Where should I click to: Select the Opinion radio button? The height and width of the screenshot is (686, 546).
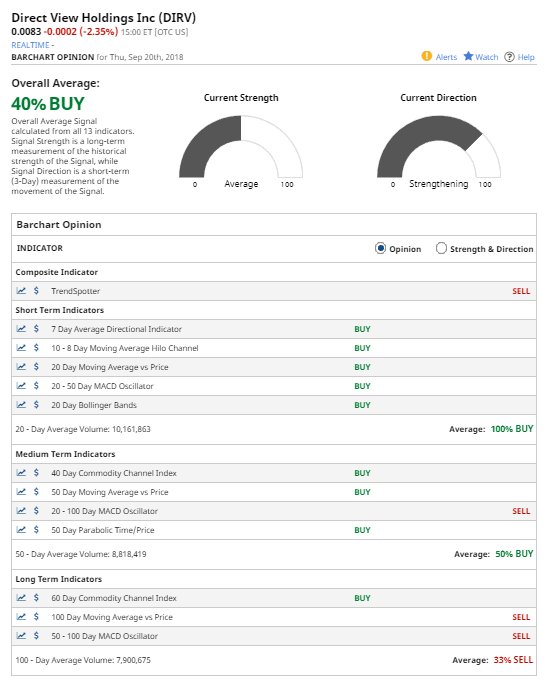[x=380, y=248]
